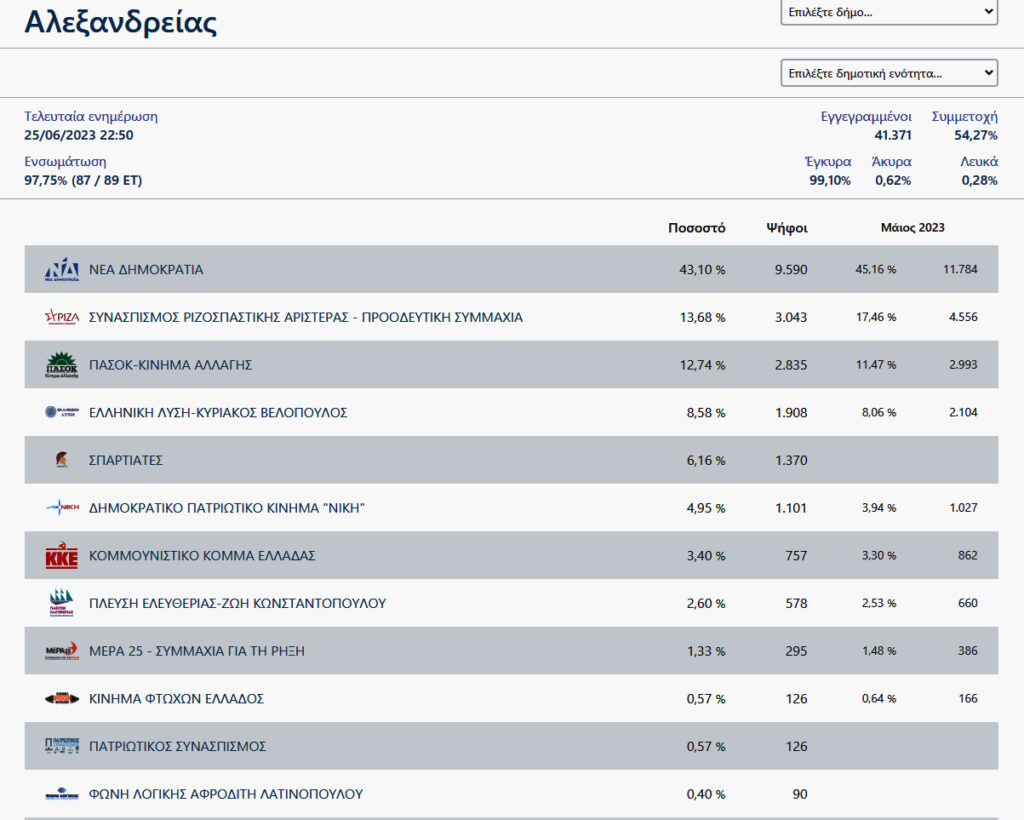Click ΜέΡΑ25 vote count 295
1024x820 pixels.
[796, 651]
